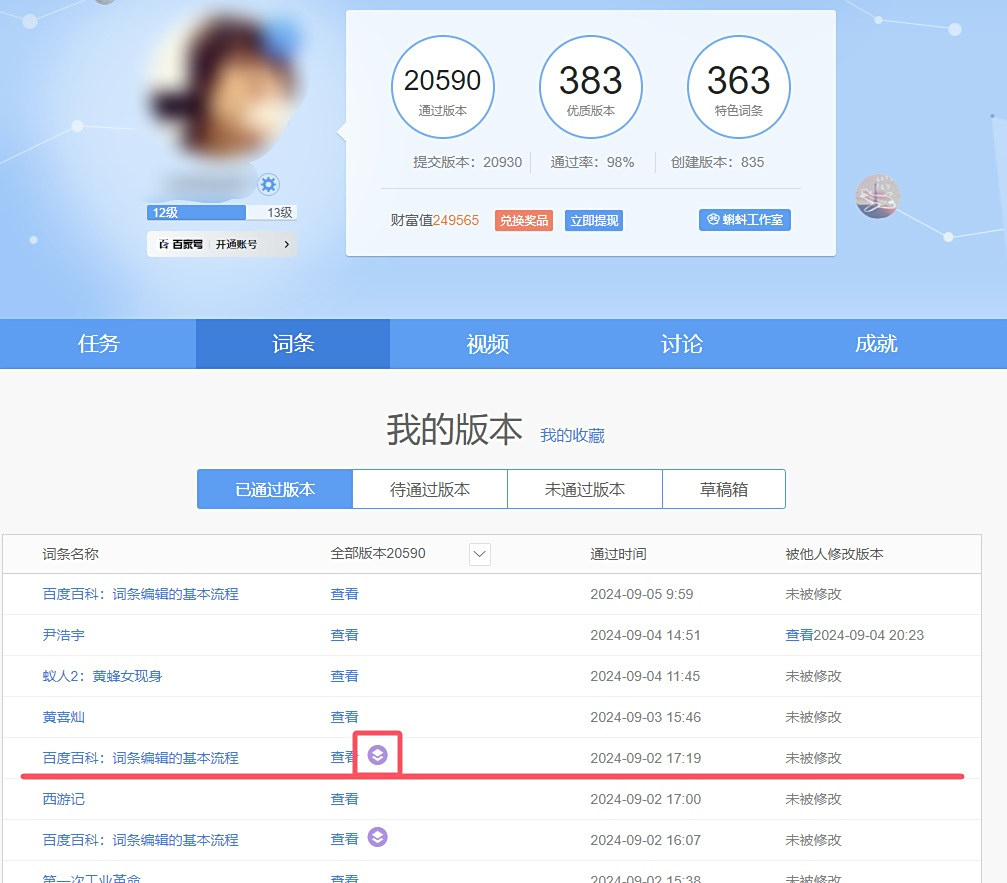
Task: Click the timestamp 2024-09-02 17:00
Action: pos(645,799)
